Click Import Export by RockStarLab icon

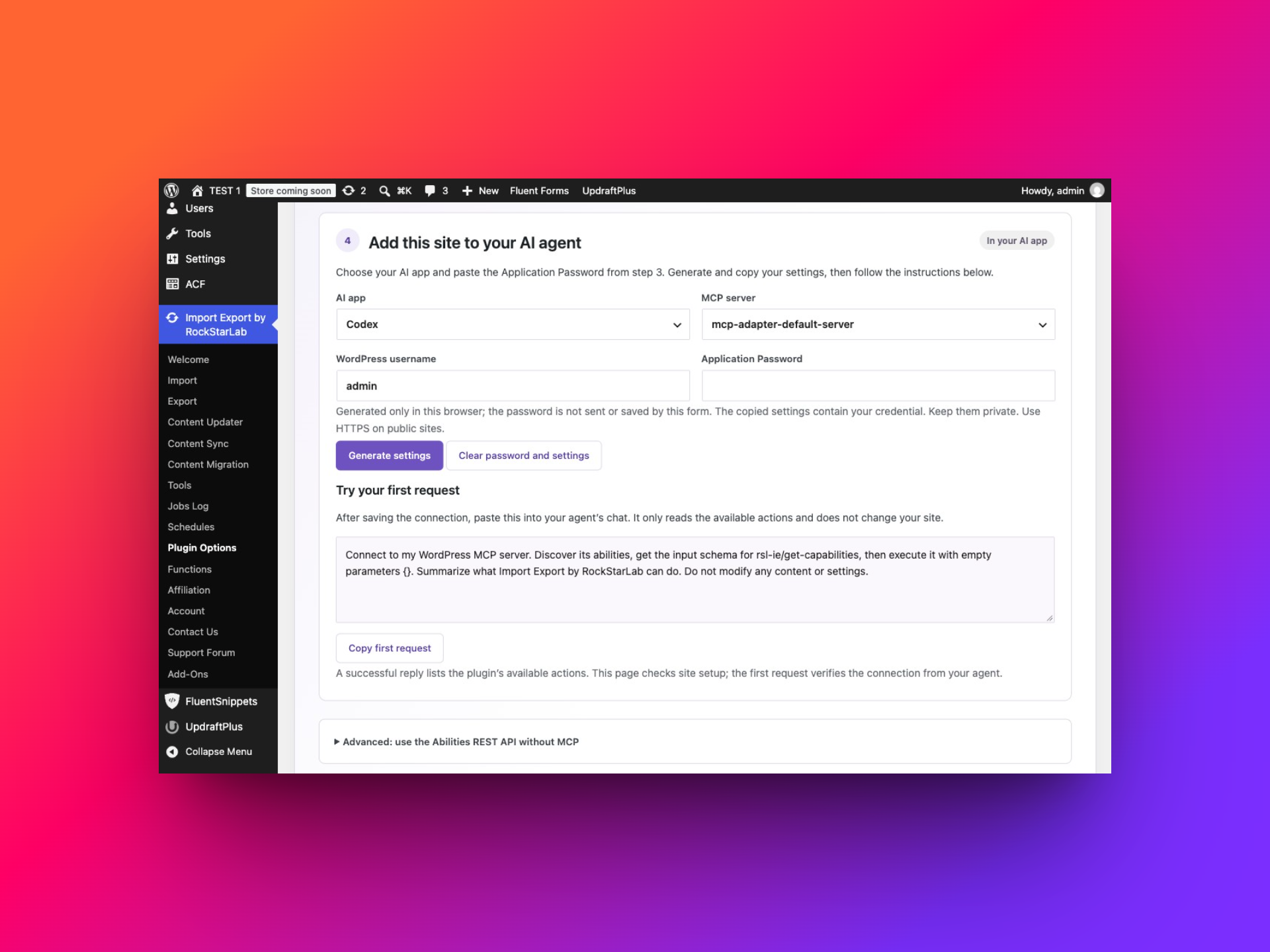coord(172,317)
